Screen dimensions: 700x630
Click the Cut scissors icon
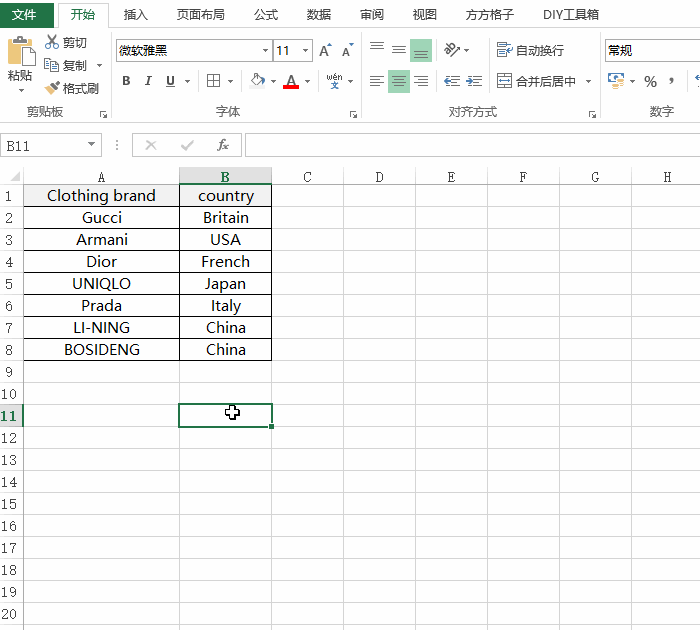[52, 42]
